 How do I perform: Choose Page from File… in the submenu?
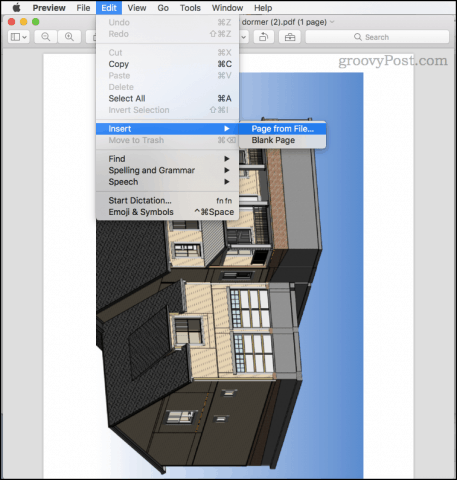click(x=282, y=129)
